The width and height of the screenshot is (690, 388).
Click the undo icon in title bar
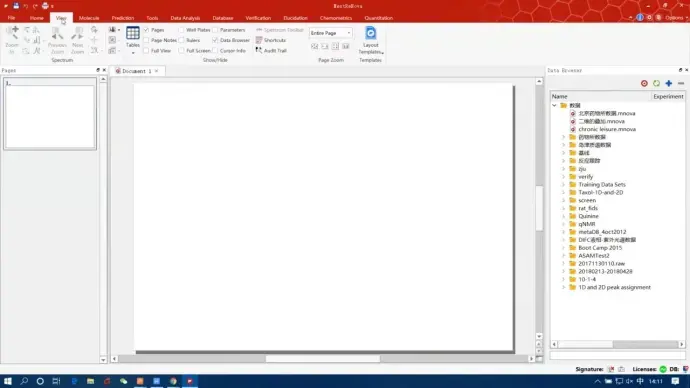[x=26, y=6]
